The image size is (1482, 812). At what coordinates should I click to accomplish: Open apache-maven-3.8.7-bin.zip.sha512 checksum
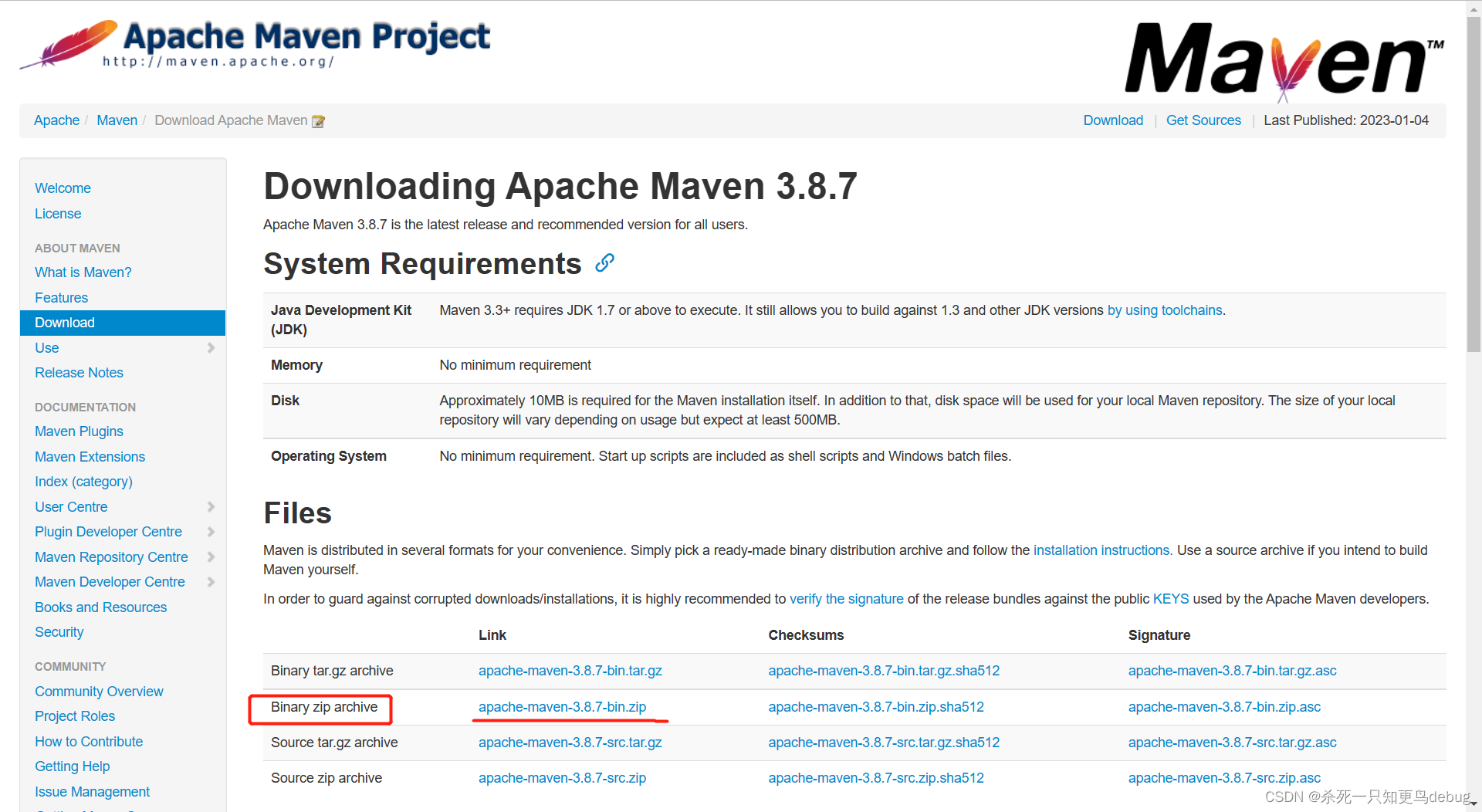pyautogui.click(x=876, y=707)
